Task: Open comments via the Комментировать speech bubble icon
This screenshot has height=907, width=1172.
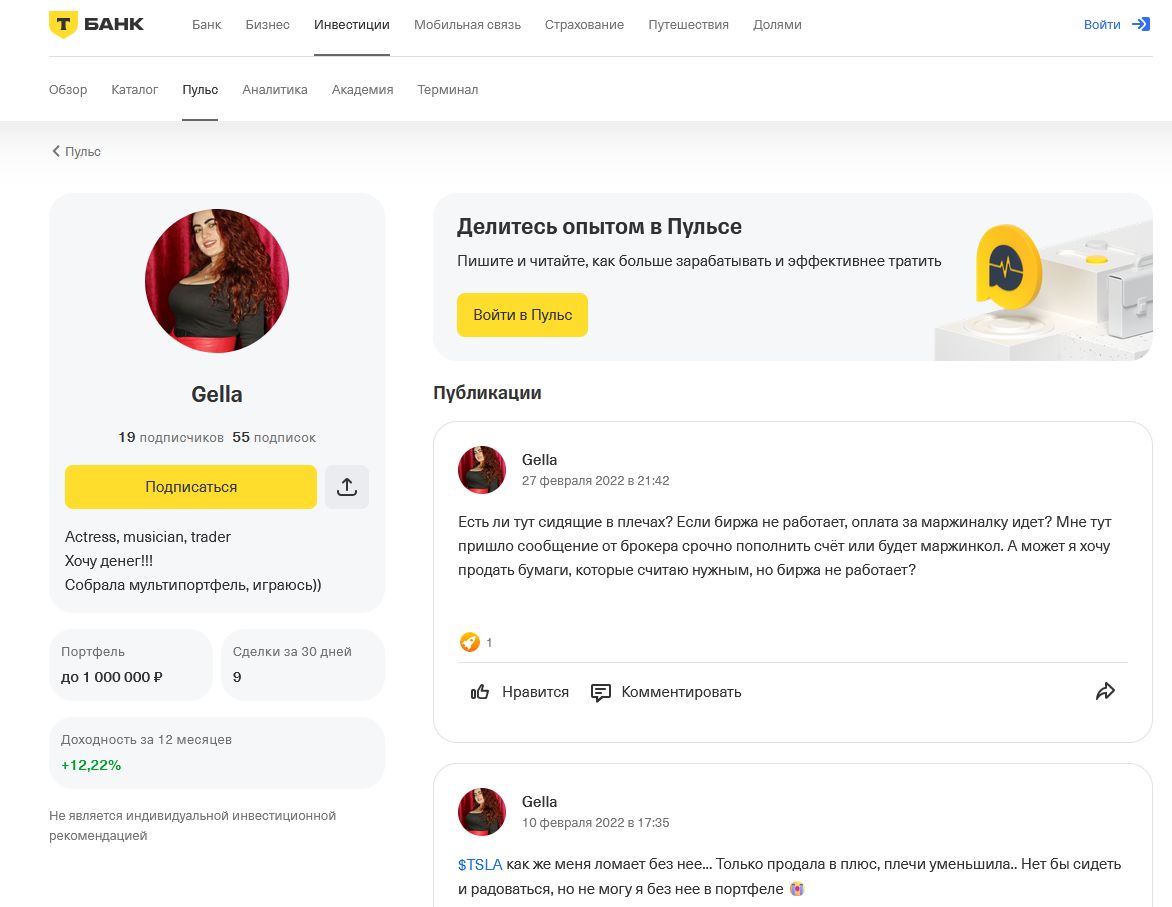Action: pyautogui.click(x=601, y=691)
